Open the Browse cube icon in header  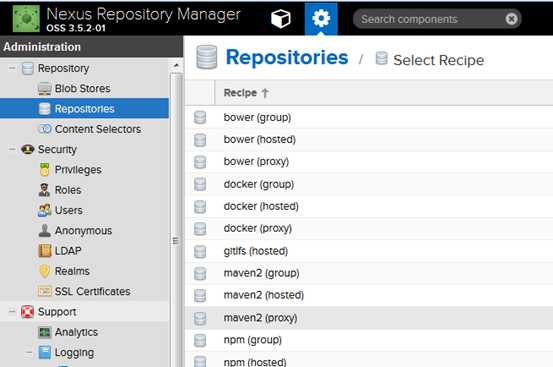tap(280, 18)
